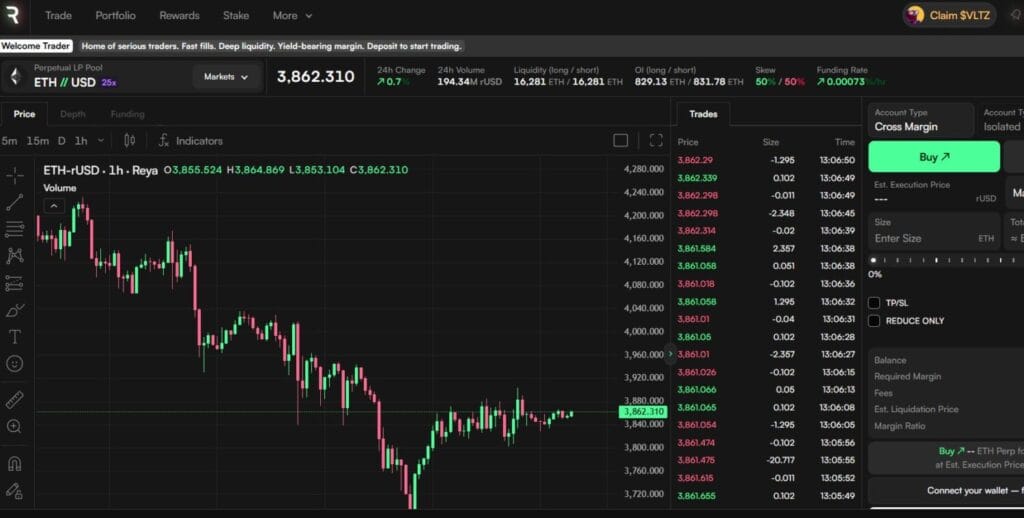Select the brush drawing tool
This screenshot has width=1024, height=518.
coord(14,310)
